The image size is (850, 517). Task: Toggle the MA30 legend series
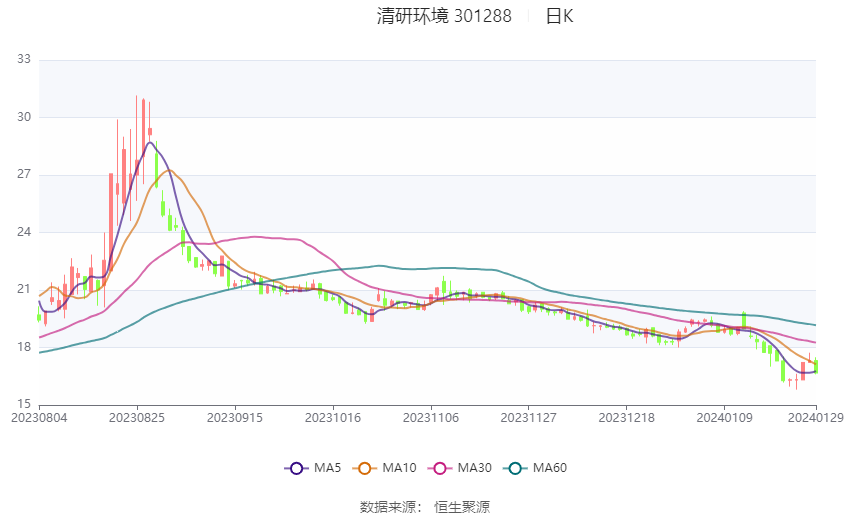click(x=460, y=468)
